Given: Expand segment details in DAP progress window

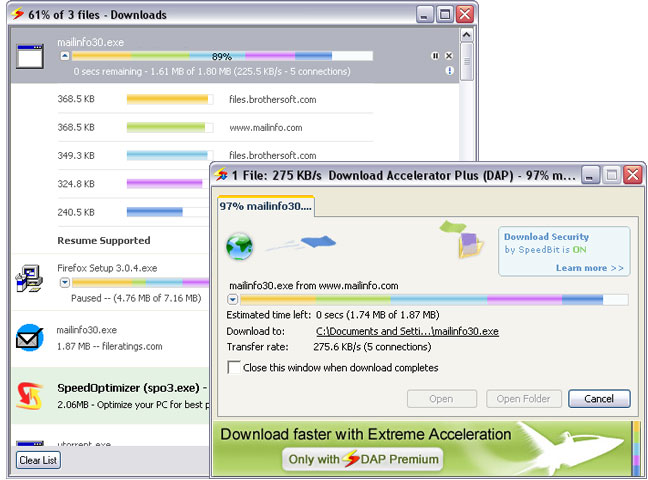Looking at the screenshot, I should tap(233, 299).
